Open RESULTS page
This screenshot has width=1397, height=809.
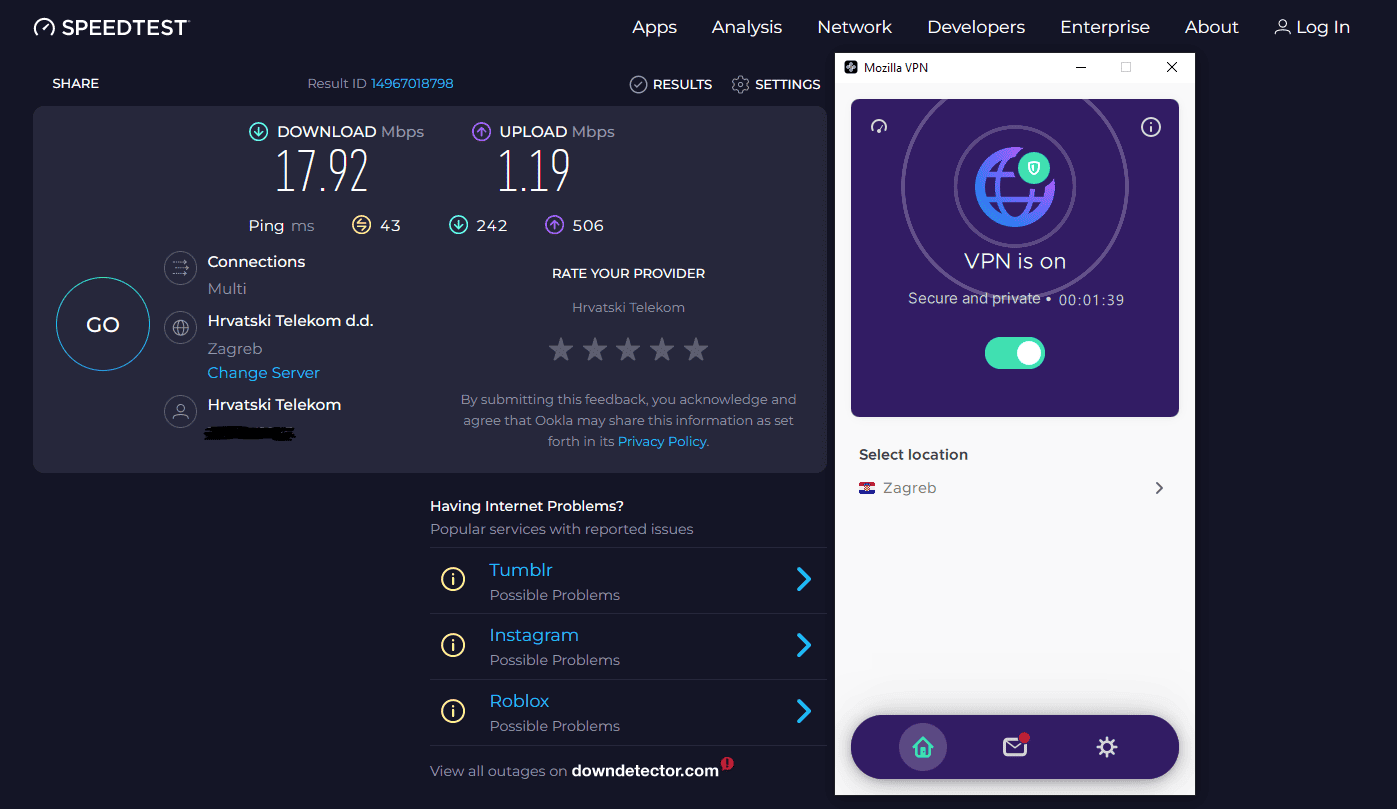point(671,85)
